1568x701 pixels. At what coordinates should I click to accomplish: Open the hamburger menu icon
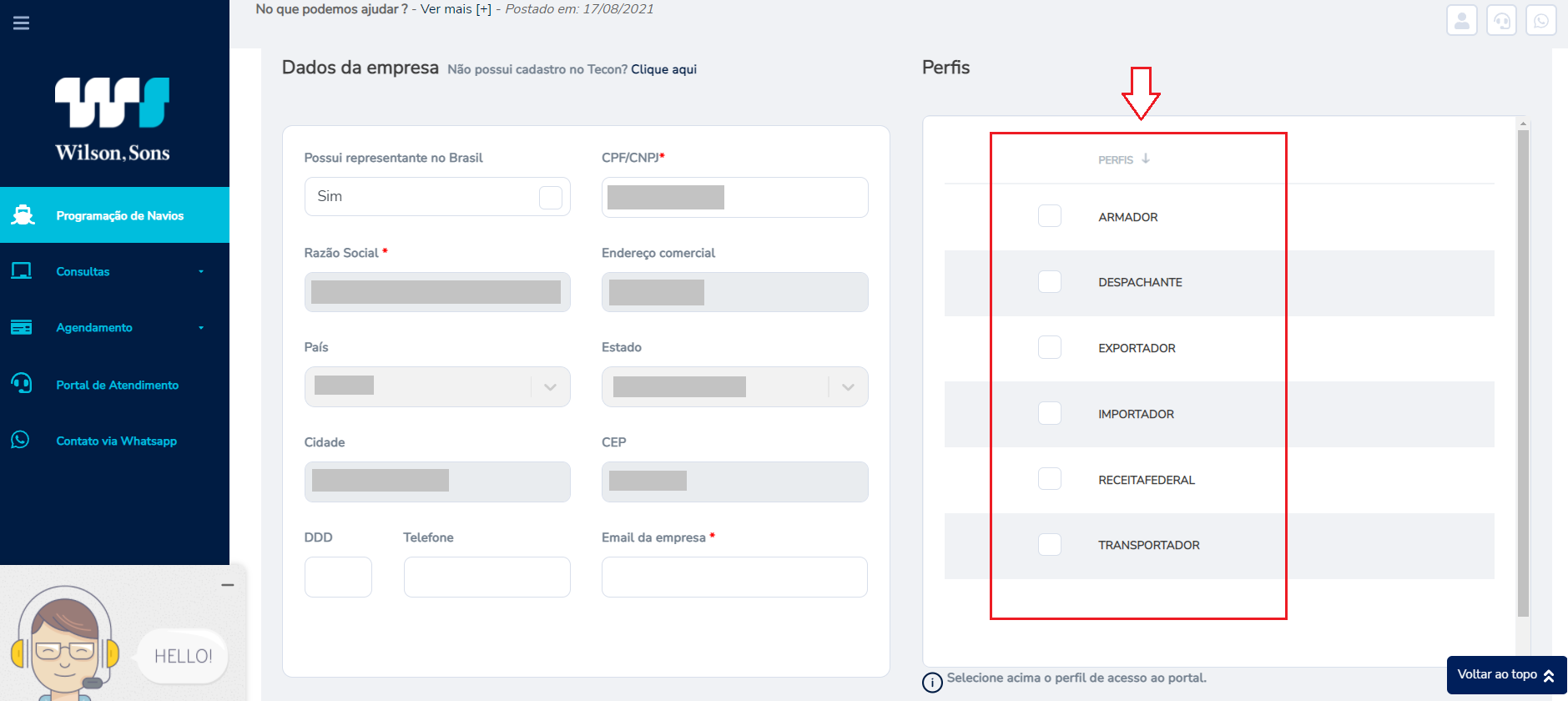tap(22, 23)
